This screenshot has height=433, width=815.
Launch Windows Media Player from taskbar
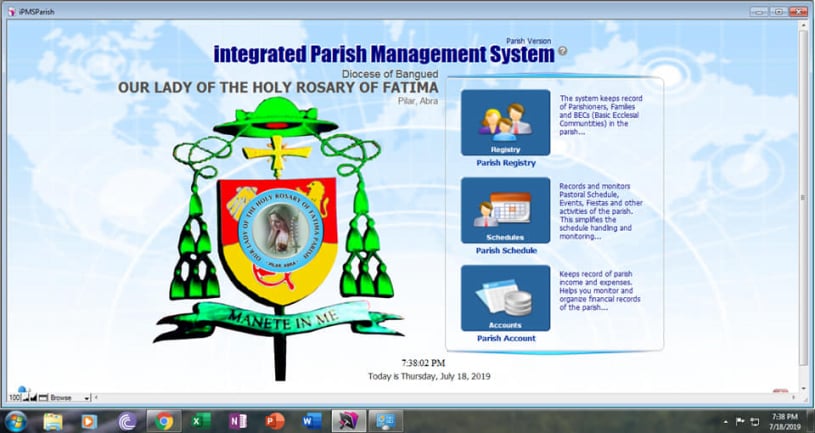coord(89,421)
